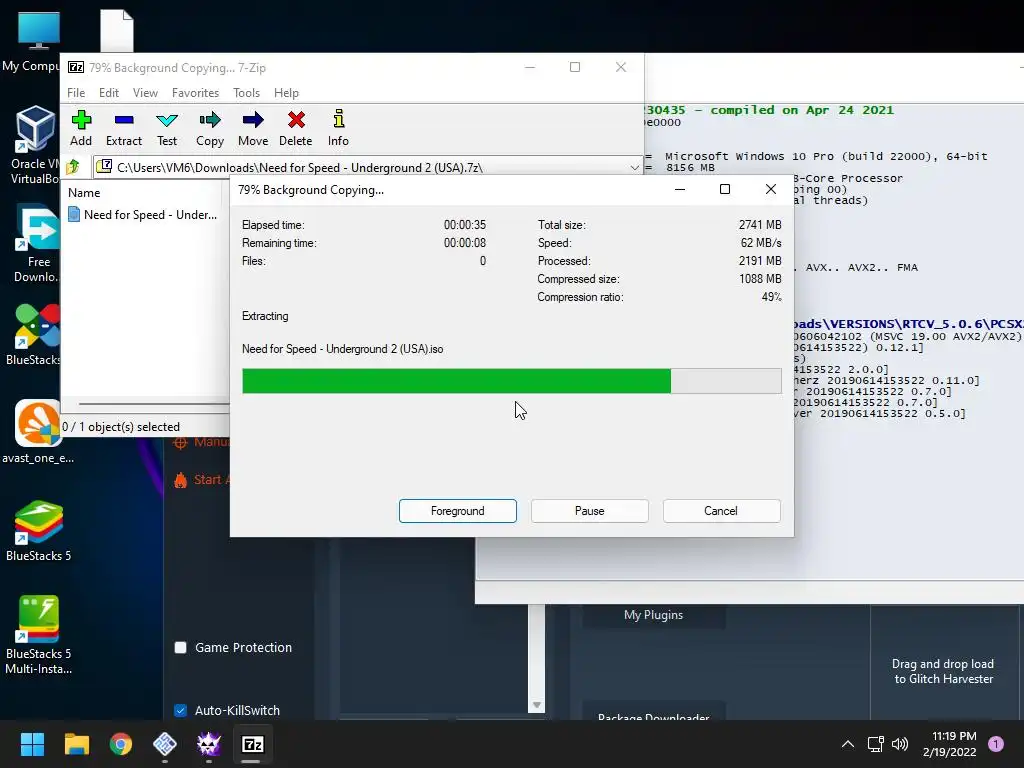Open the View menu in 7-Zip
Screen dimensions: 1024x768
145,93
